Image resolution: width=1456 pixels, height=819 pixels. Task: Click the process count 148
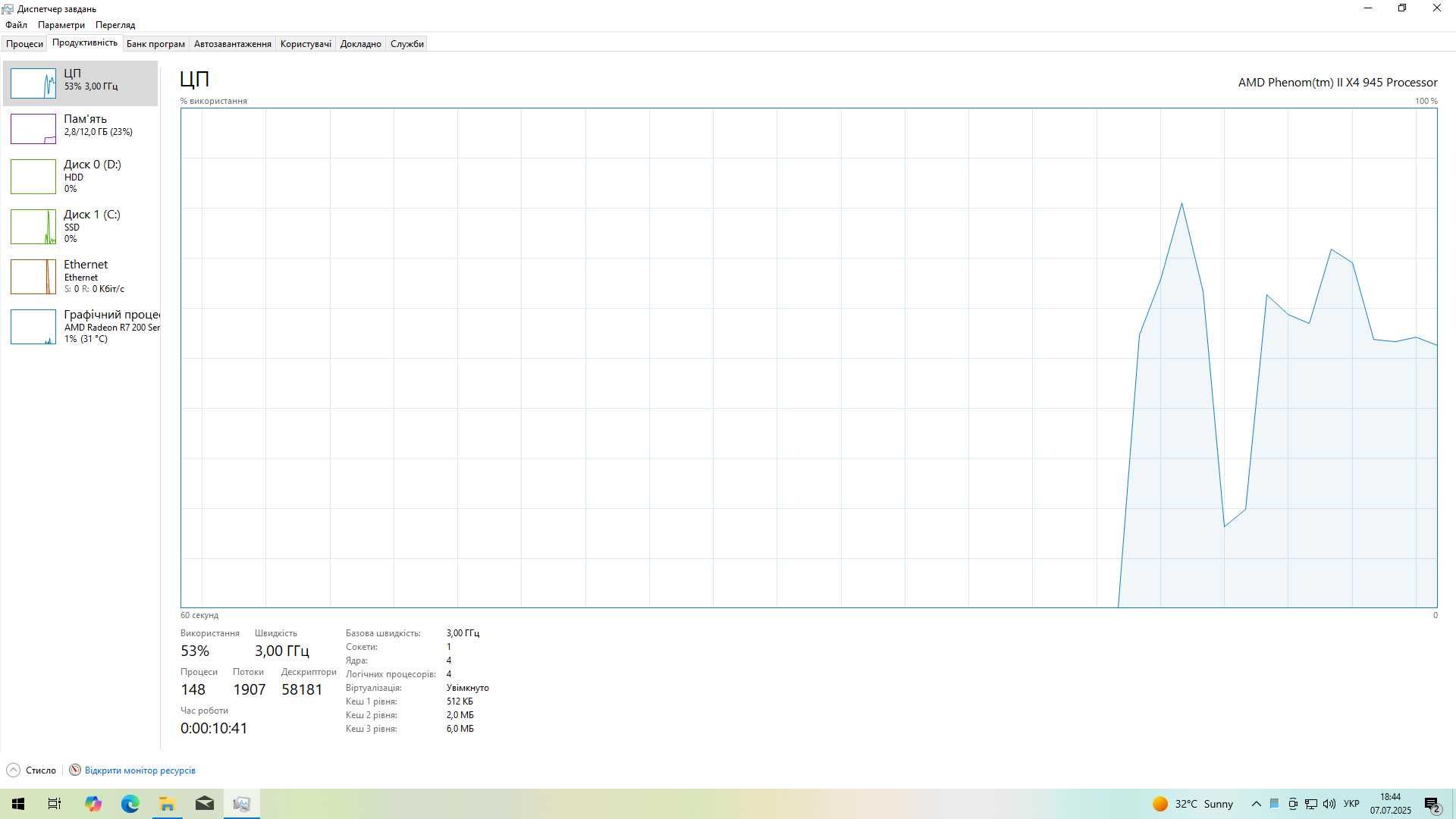tap(193, 689)
